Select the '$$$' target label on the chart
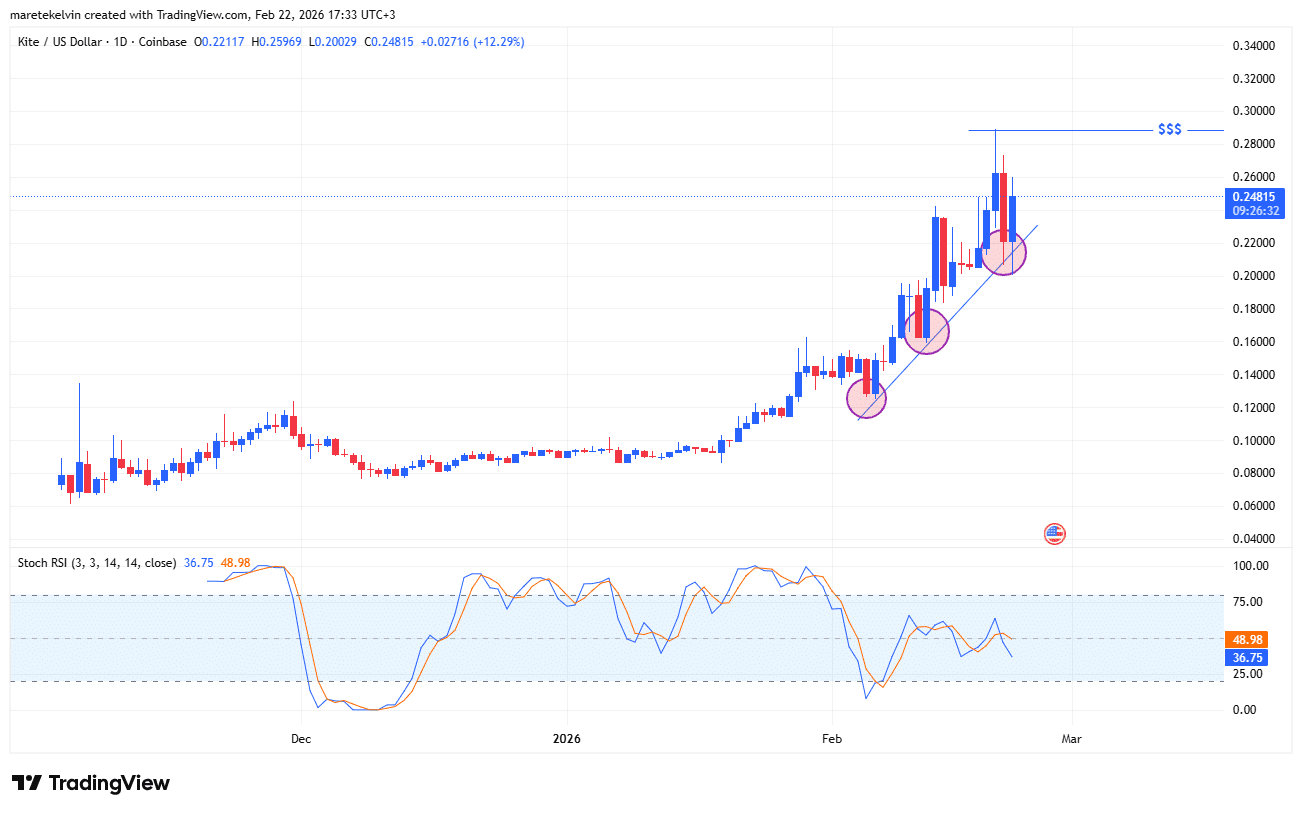 pyautogui.click(x=1170, y=128)
